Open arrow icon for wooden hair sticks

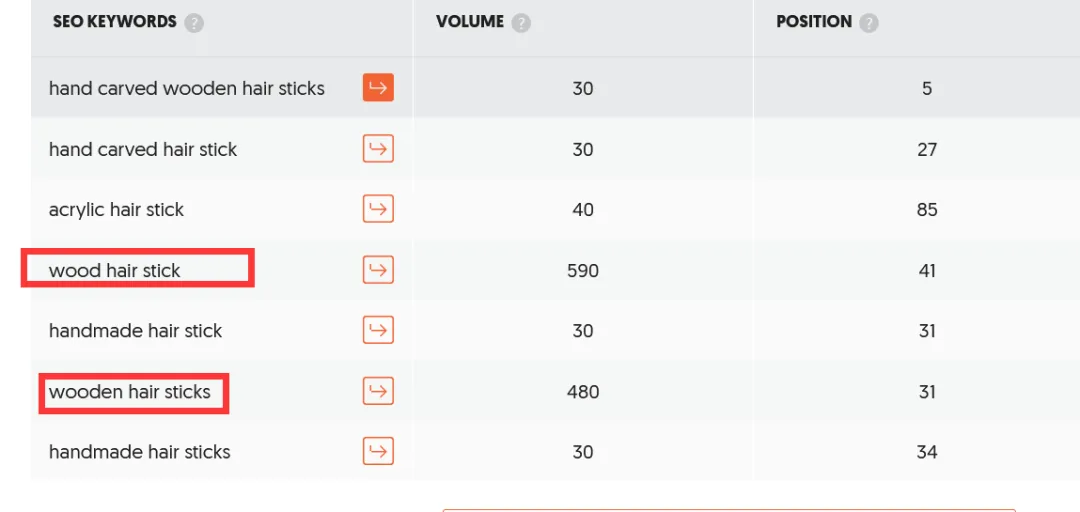tap(378, 391)
